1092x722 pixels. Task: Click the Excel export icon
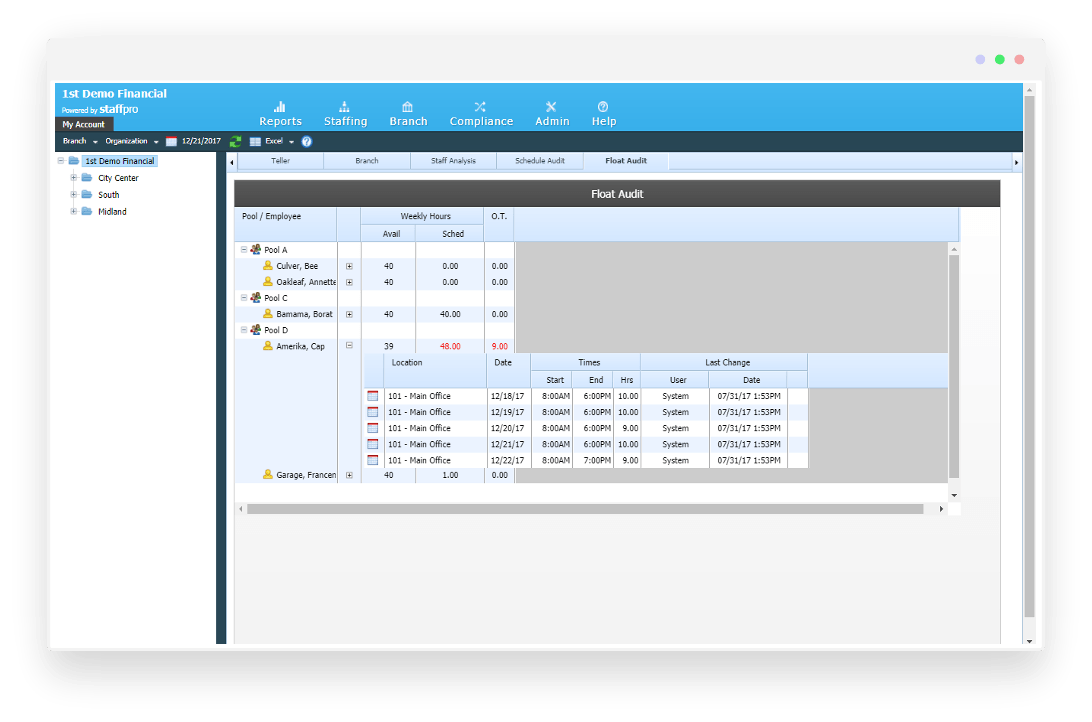point(256,141)
